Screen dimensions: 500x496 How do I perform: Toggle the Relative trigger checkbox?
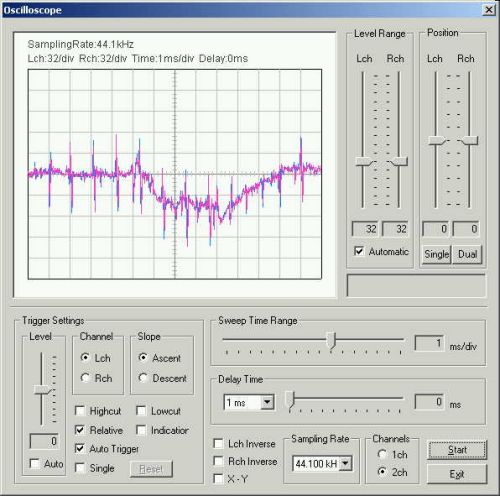point(80,430)
